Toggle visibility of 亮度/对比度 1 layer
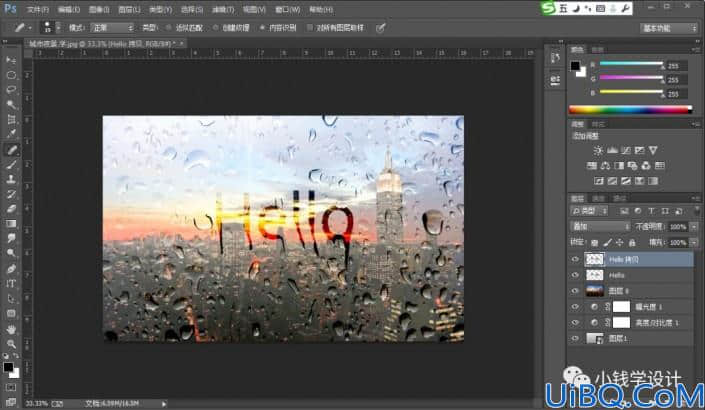 575,323
